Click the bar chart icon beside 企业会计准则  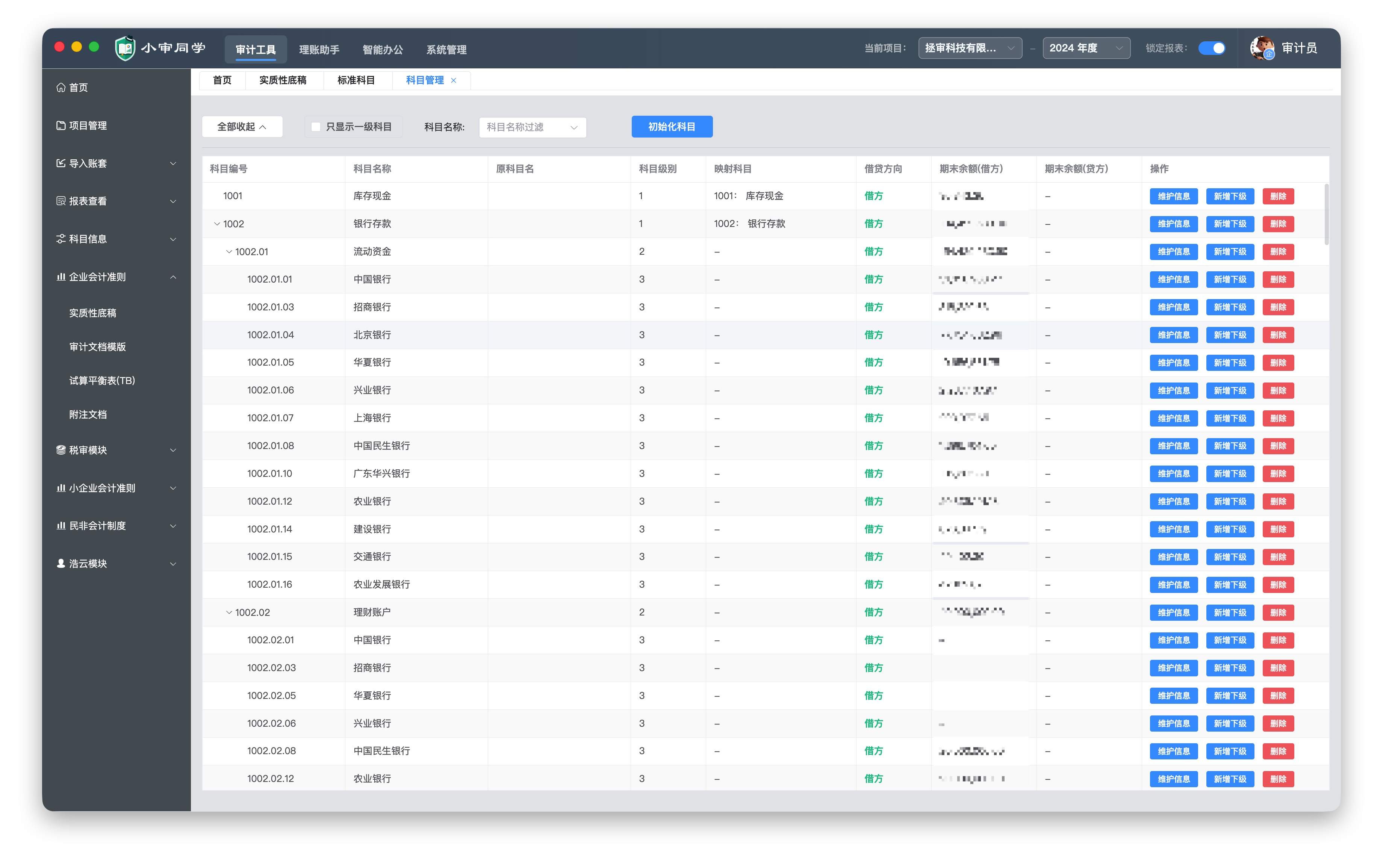pyautogui.click(x=61, y=277)
